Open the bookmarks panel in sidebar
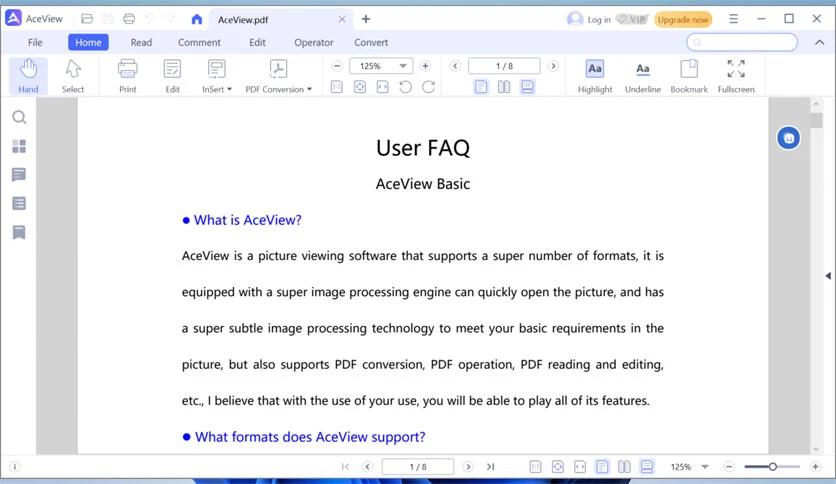 coord(19,232)
